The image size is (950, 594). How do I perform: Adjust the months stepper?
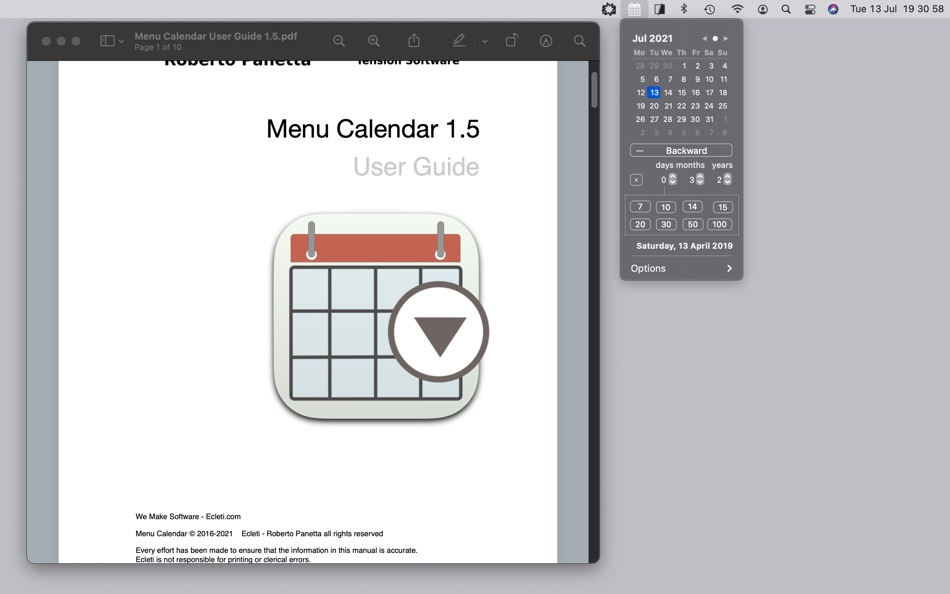(700, 179)
